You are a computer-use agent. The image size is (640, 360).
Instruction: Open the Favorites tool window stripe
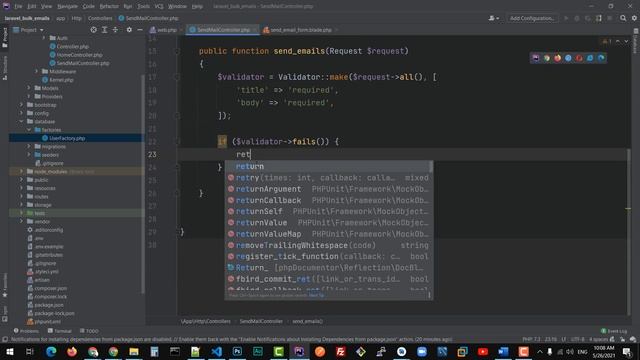(x=4, y=286)
